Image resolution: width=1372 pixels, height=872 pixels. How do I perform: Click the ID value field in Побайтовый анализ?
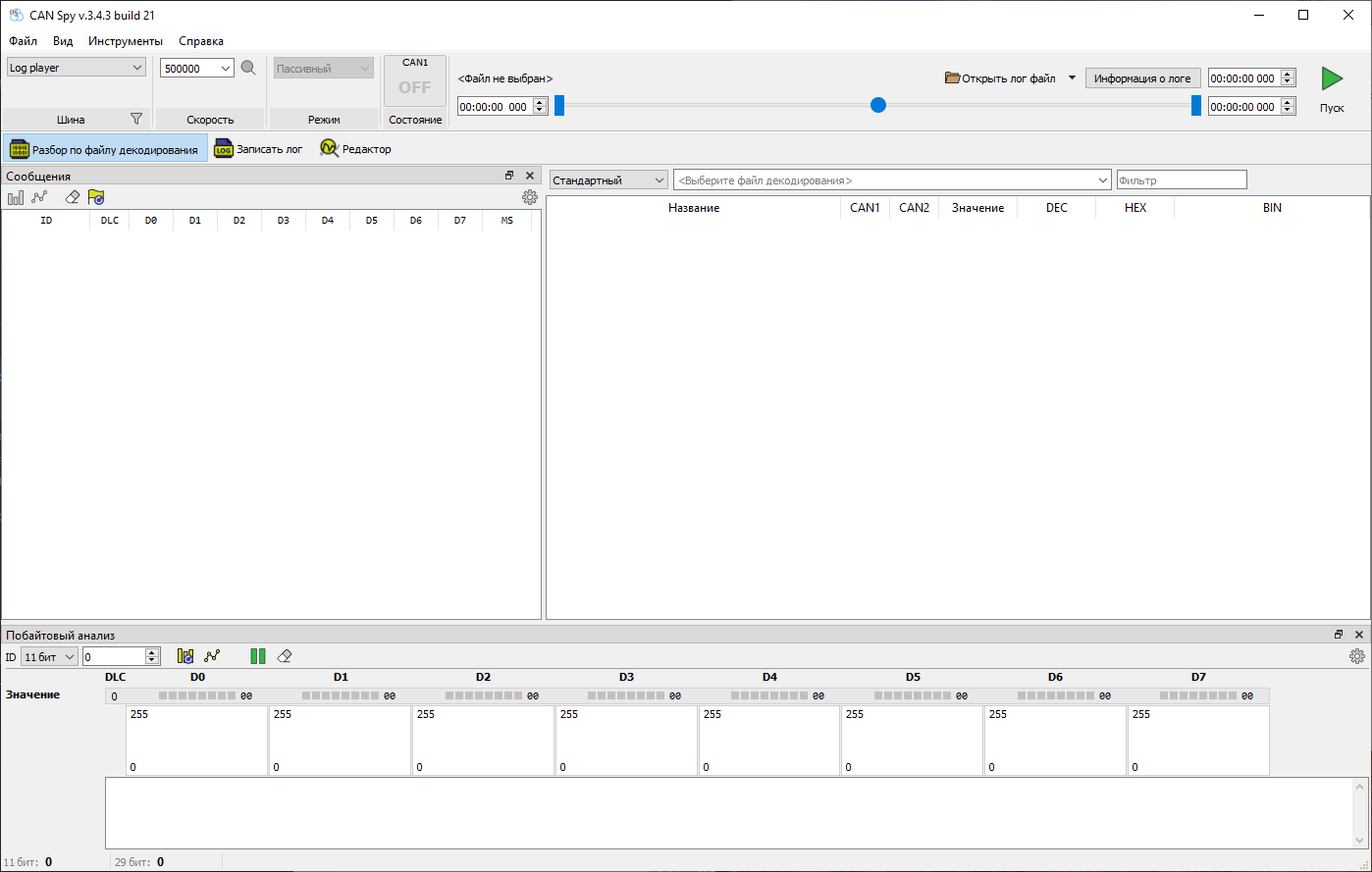coord(114,656)
